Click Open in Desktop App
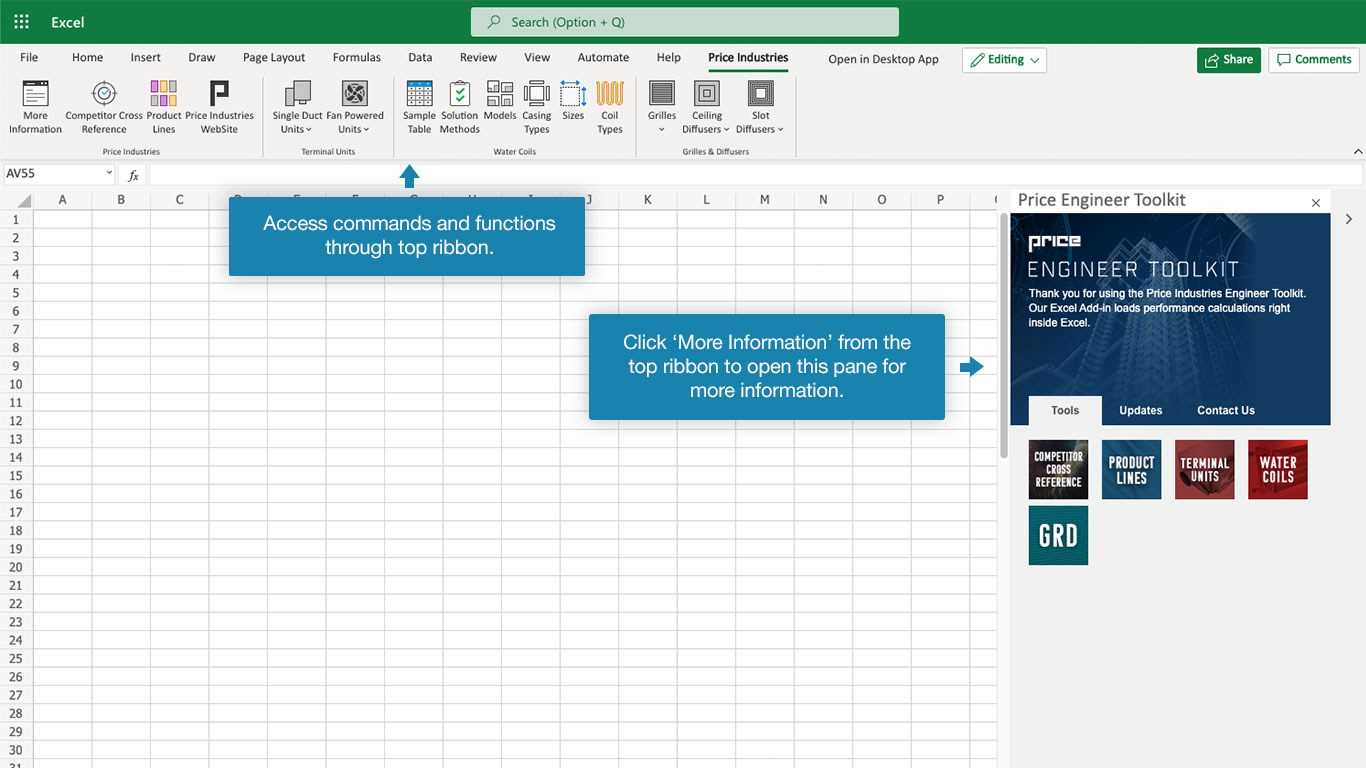 (883, 59)
